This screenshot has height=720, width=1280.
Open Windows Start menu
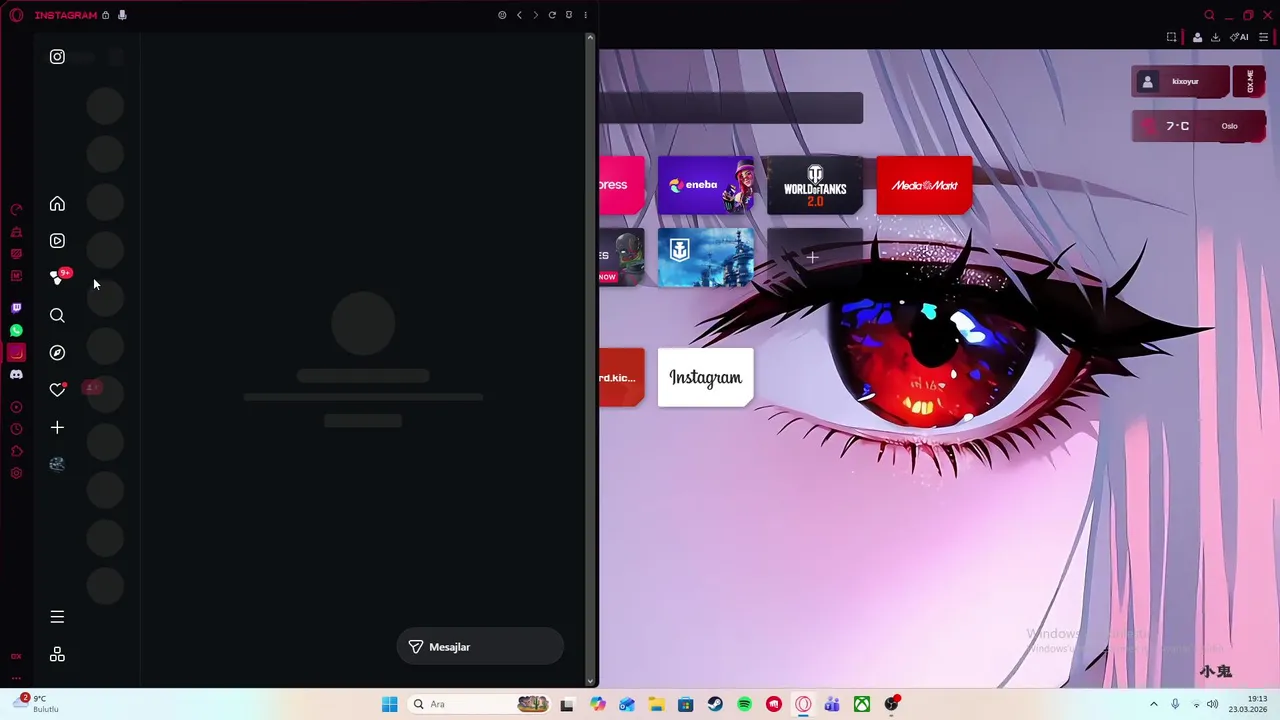click(389, 704)
